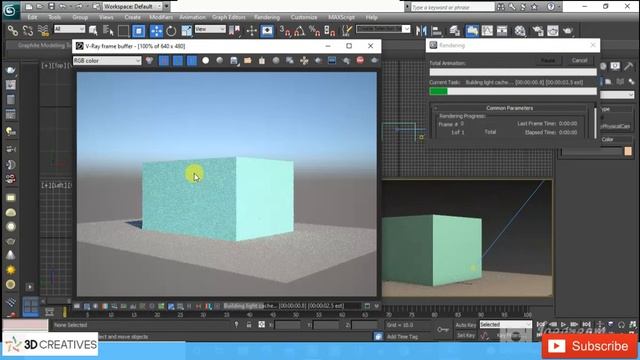Click the Set Key button

click(465, 336)
